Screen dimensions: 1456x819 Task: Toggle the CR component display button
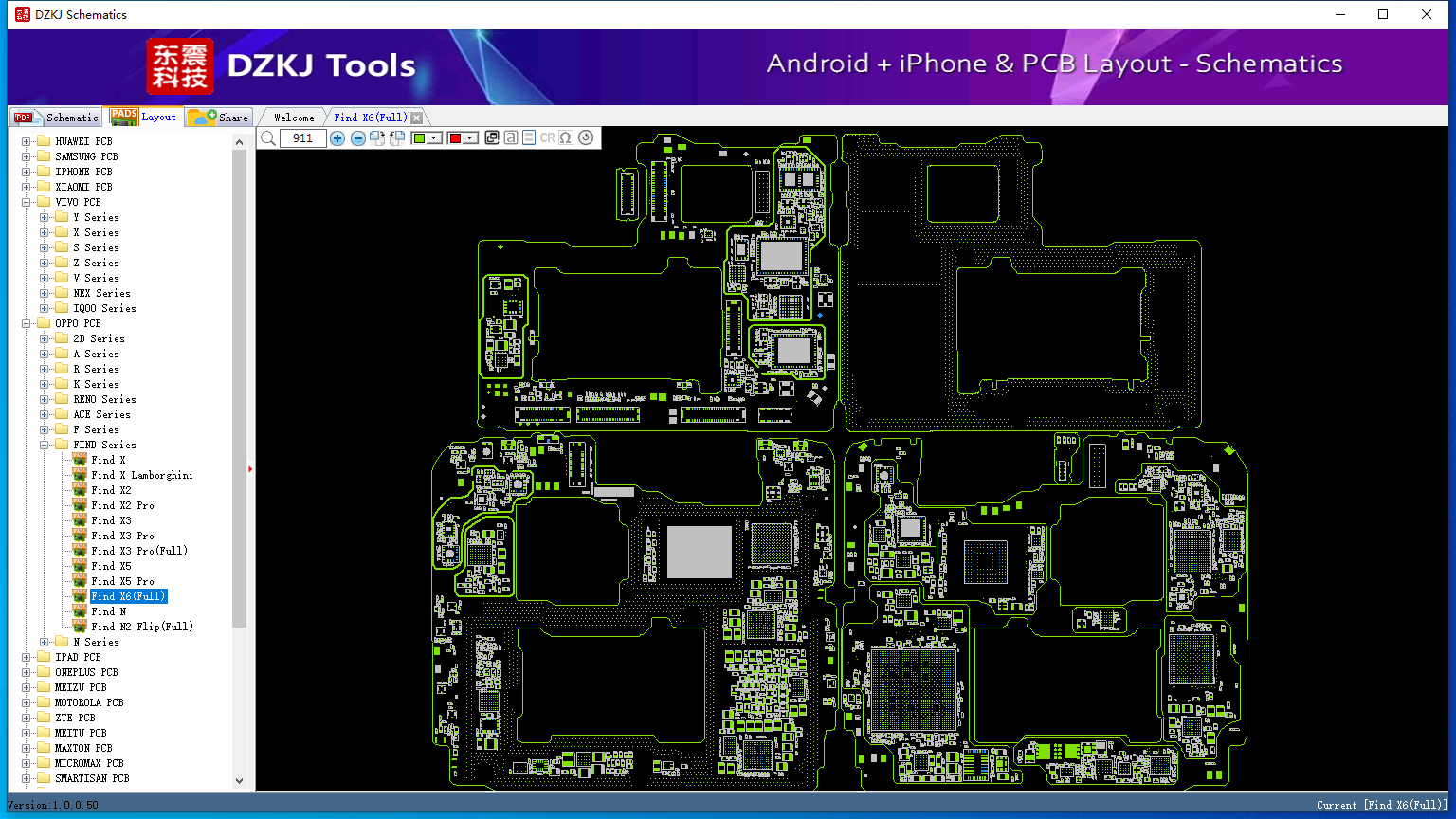coord(547,137)
